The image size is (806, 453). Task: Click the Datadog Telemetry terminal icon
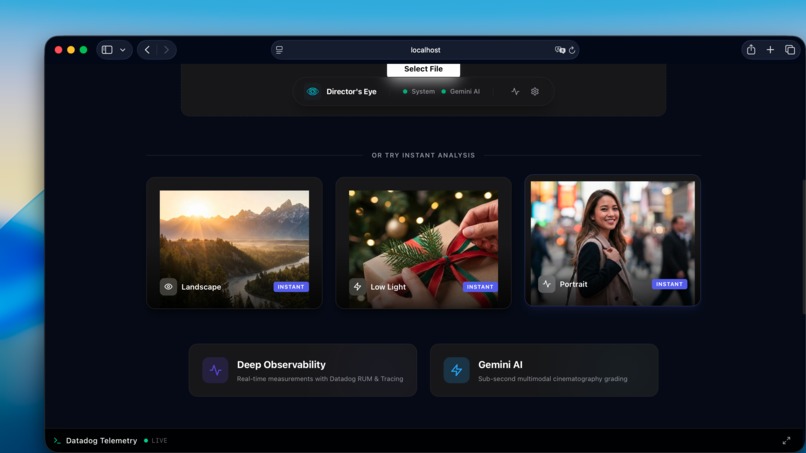(57, 441)
